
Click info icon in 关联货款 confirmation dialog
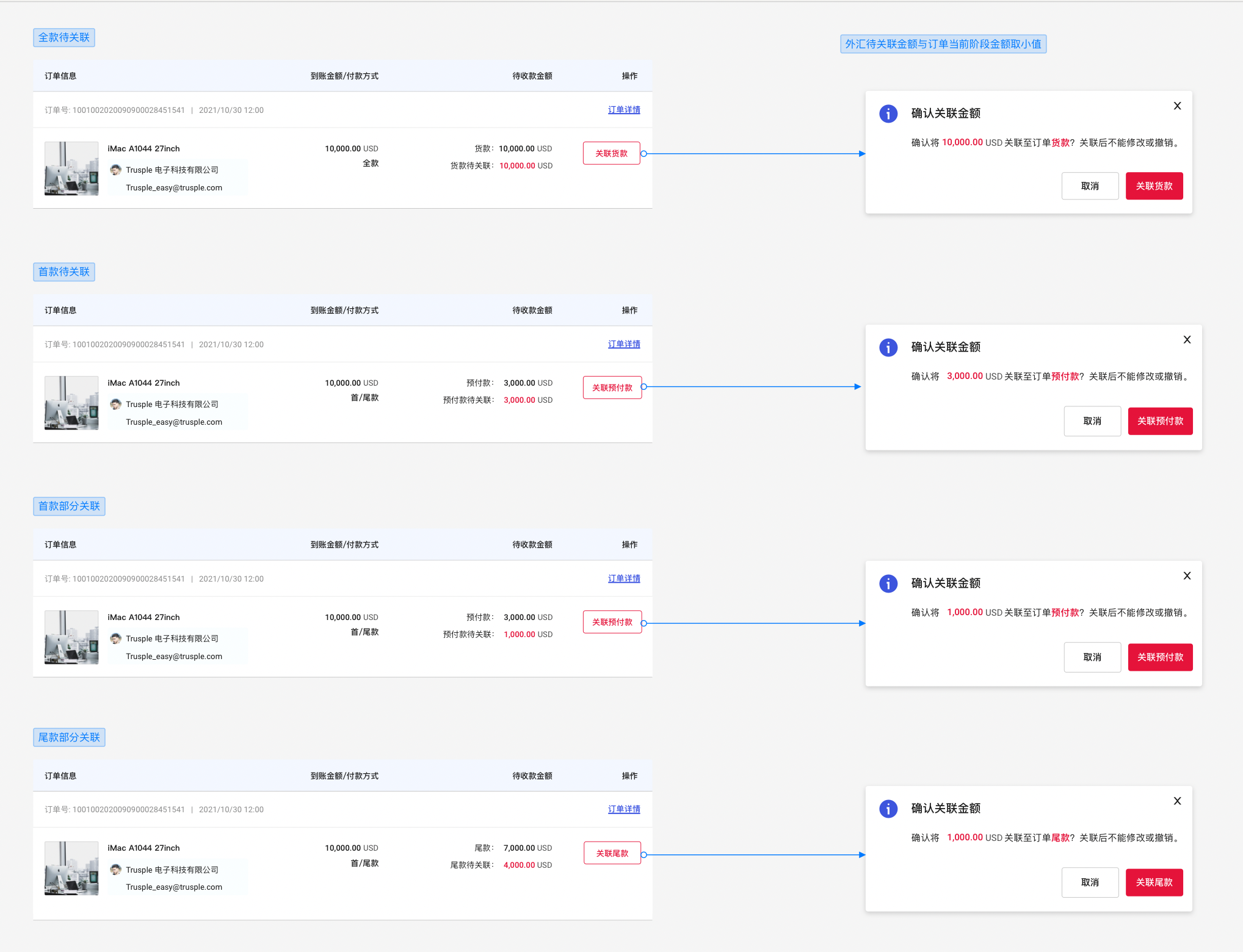(x=888, y=114)
